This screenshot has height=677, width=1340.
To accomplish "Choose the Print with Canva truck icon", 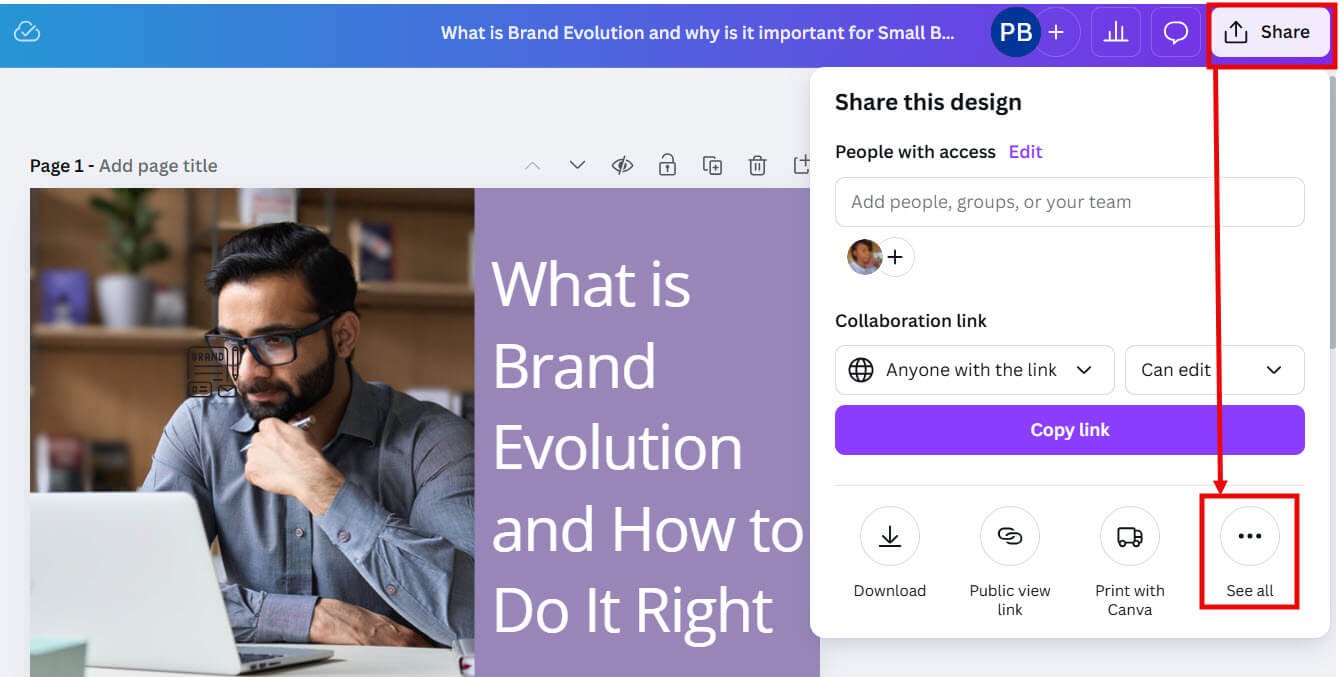I will (1129, 537).
